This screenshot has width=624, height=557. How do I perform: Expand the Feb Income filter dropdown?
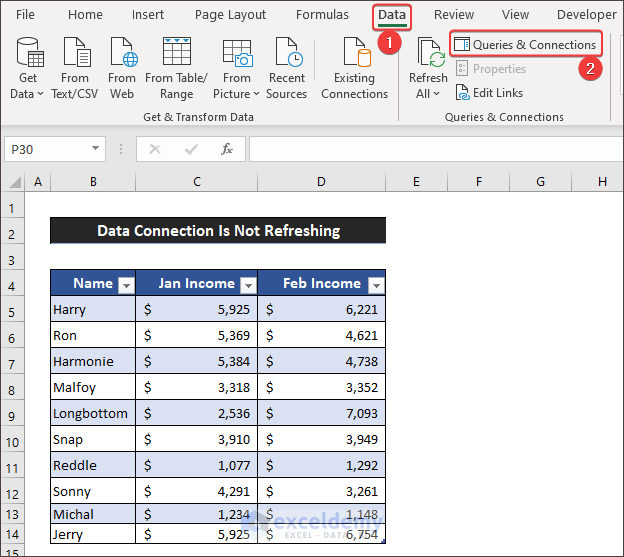pos(375,285)
